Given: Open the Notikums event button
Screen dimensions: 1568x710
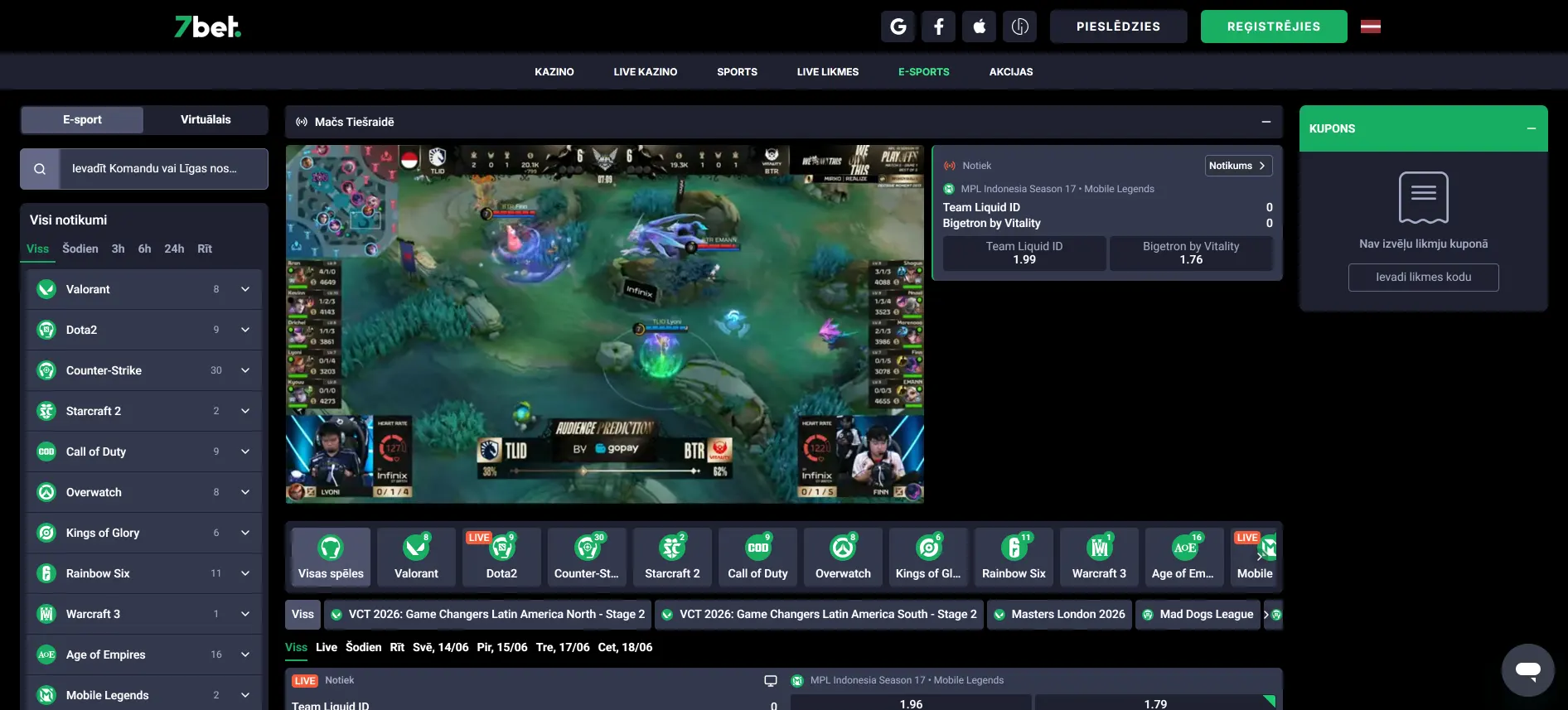Looking at the screenshot, I should (x=1238, y=166).
